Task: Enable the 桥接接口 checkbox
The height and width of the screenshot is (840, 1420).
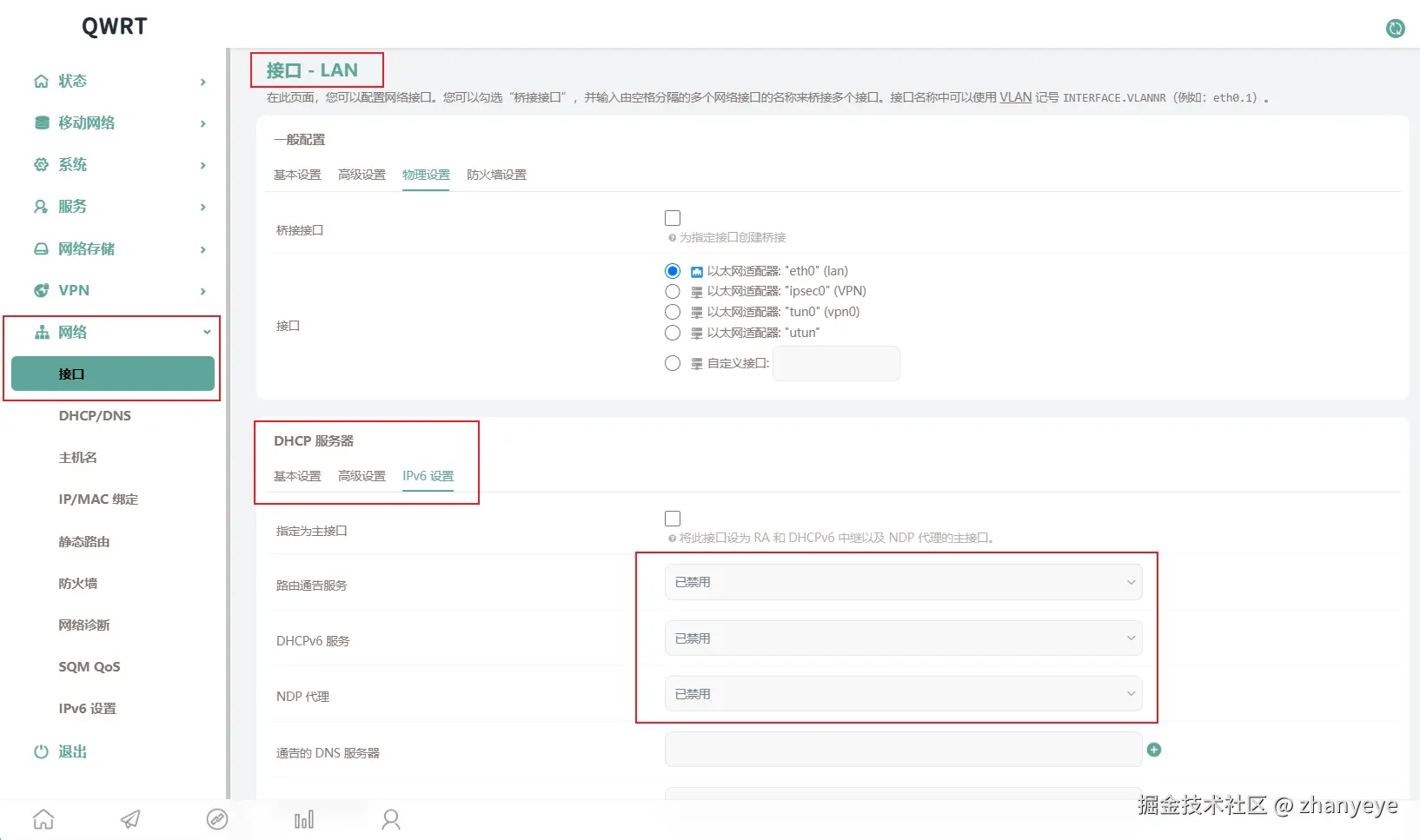Action: [673, 218]
